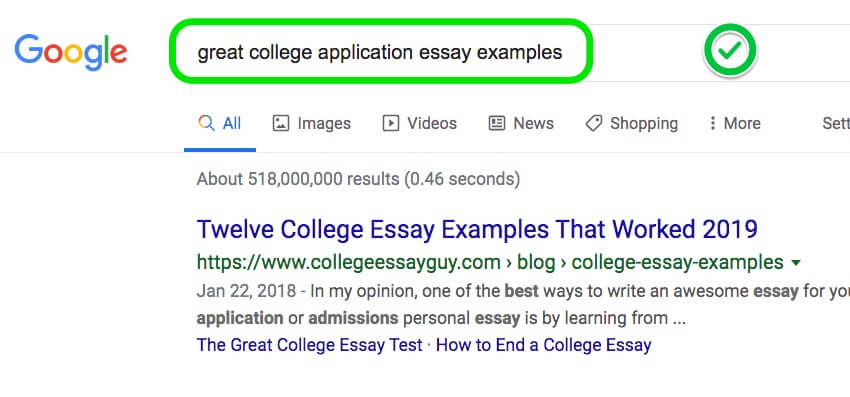The width and height of the screenshot is (850, 397).
Task: Click the News newspaper icon
Action: click(x=497, y=123)
